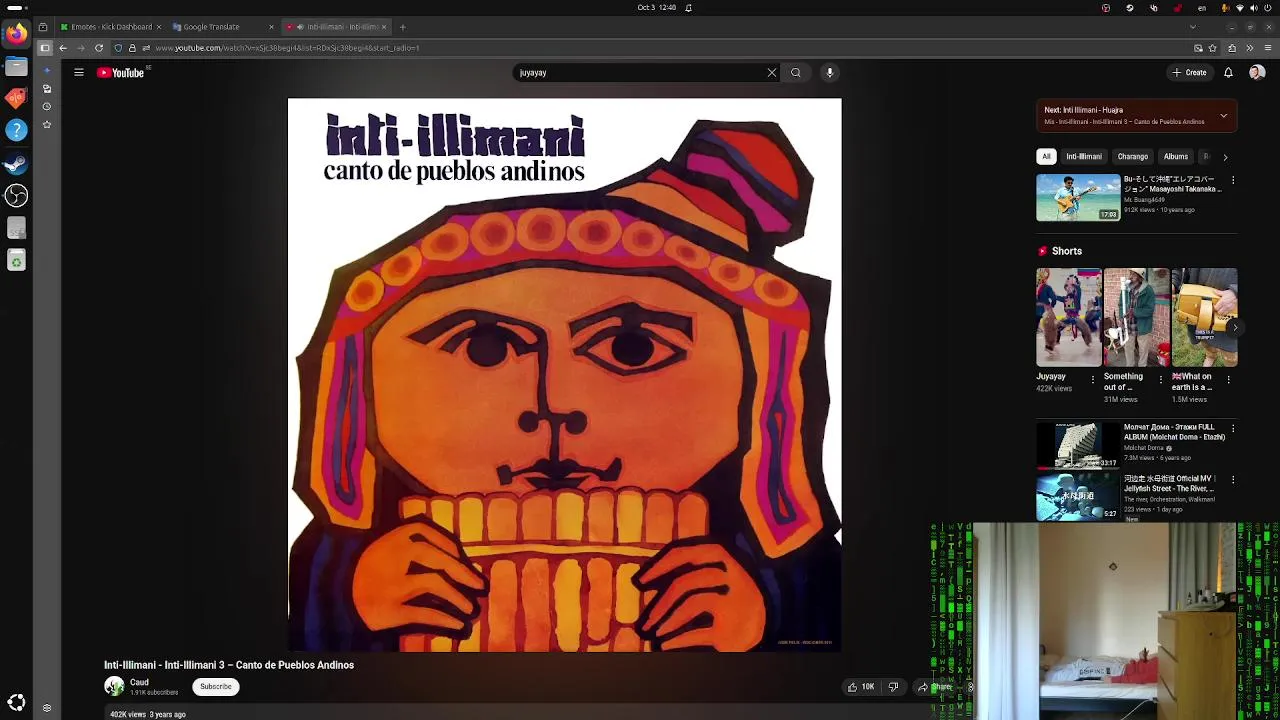Open the sidebar bookmarks star icon
Image resolution: width=1280 pixels, height=720 pixels.
pyautogui.click(x=47, y=124)
